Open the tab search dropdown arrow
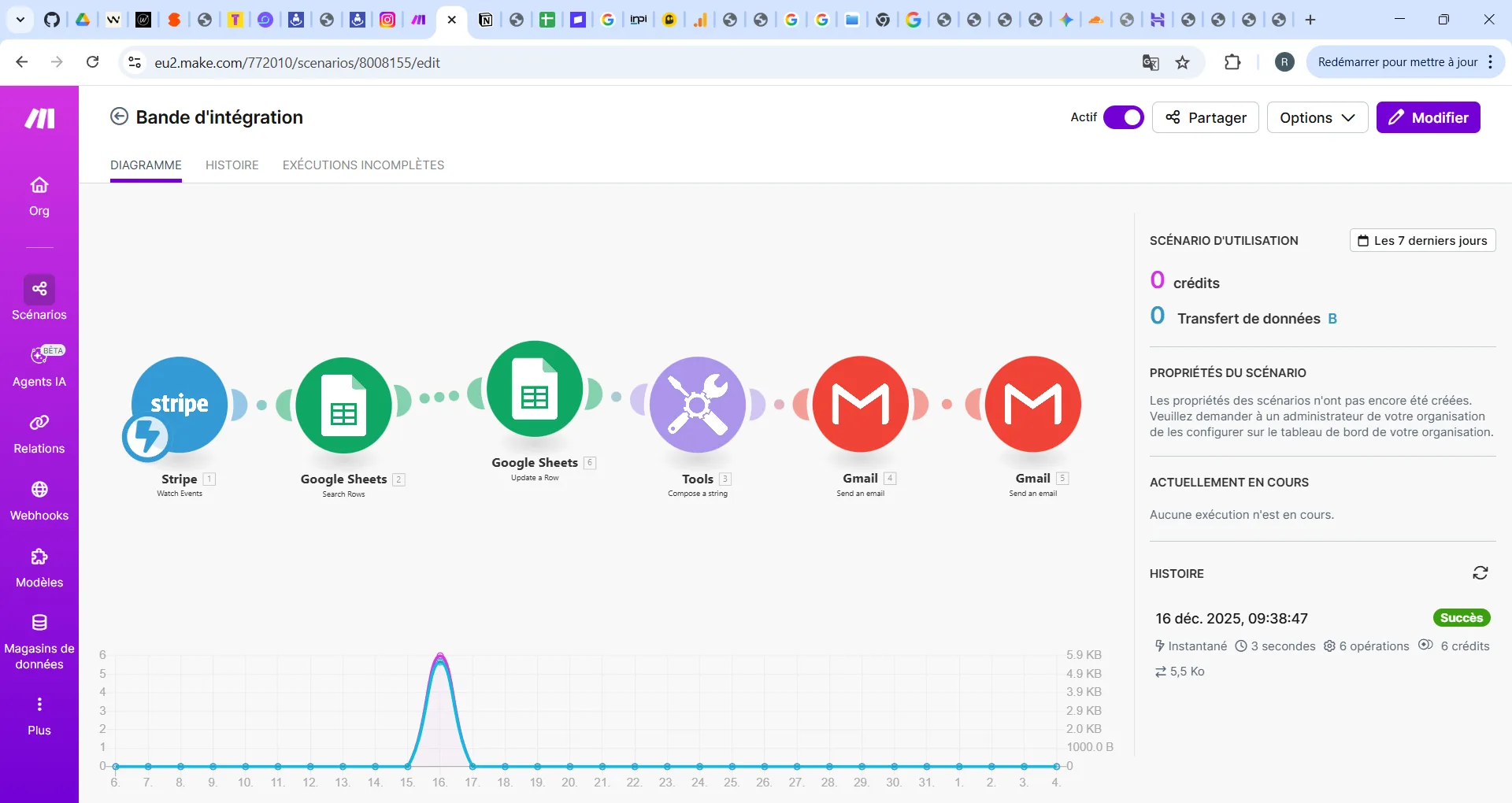Viewport: 1512px width, 803px height. tap(20, 20)
